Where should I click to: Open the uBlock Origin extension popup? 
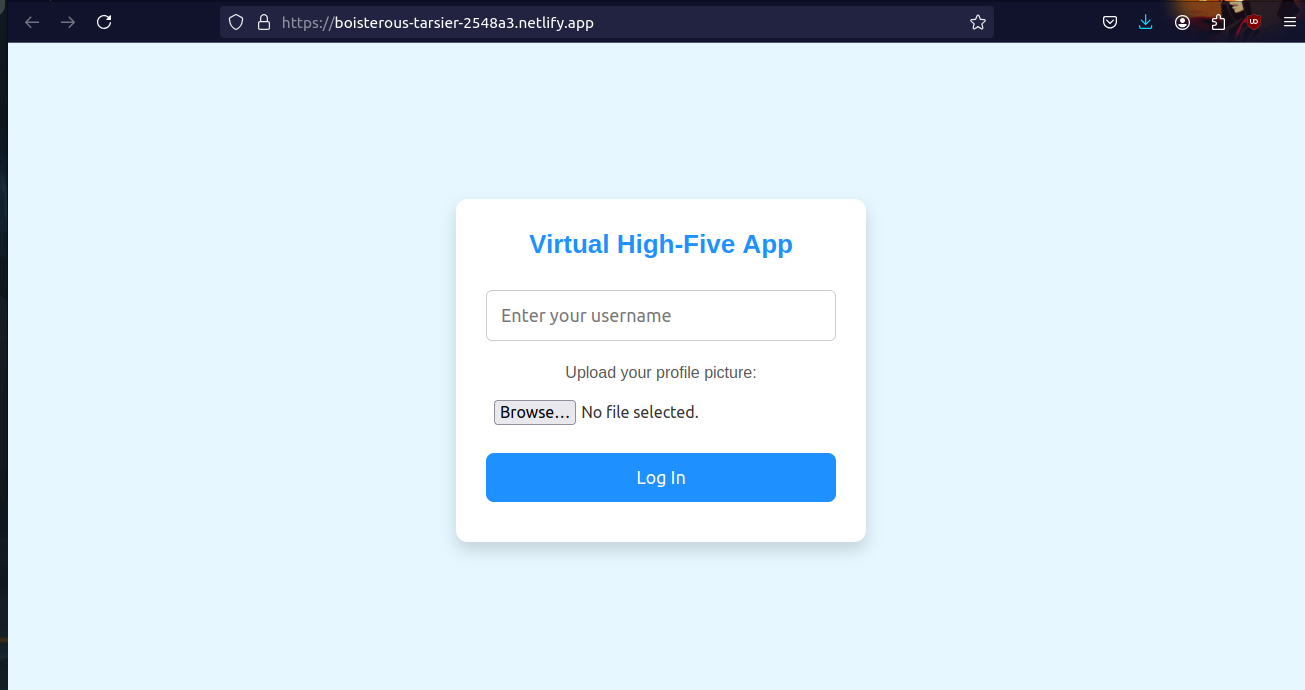pyautogui.click(x=1253, y=22)
